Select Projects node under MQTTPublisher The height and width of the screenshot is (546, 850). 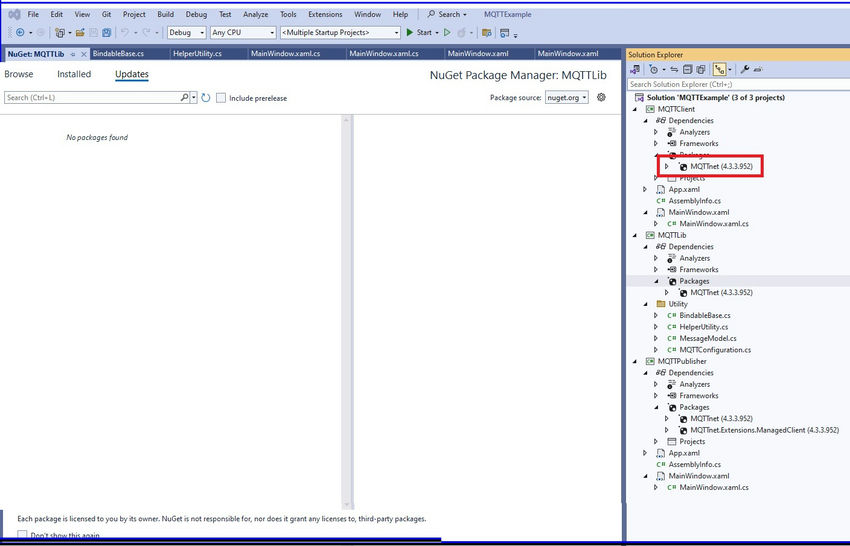point(692,442)
